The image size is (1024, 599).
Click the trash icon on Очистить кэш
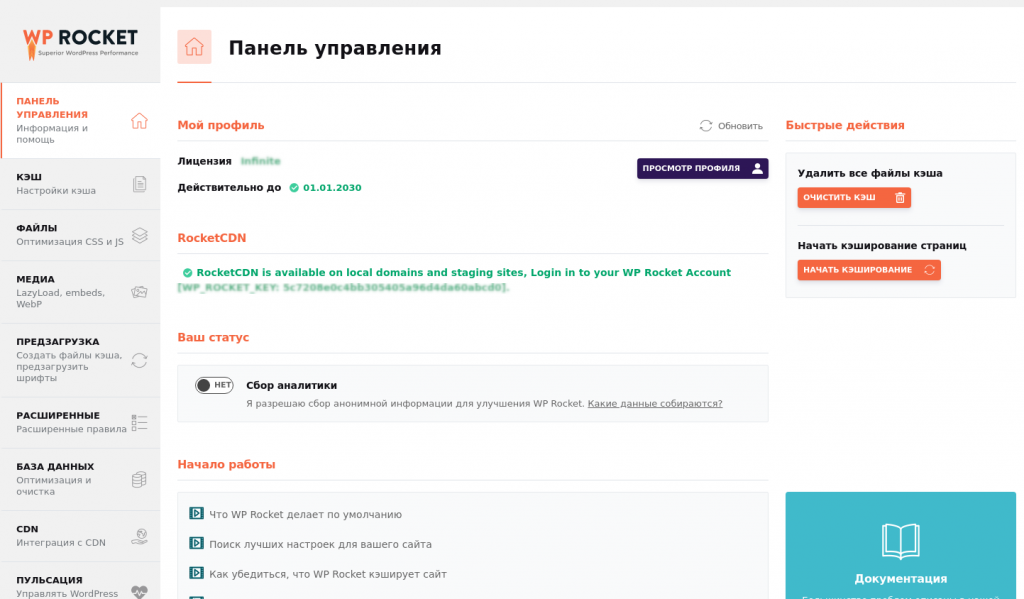click(x=899, y=197)
